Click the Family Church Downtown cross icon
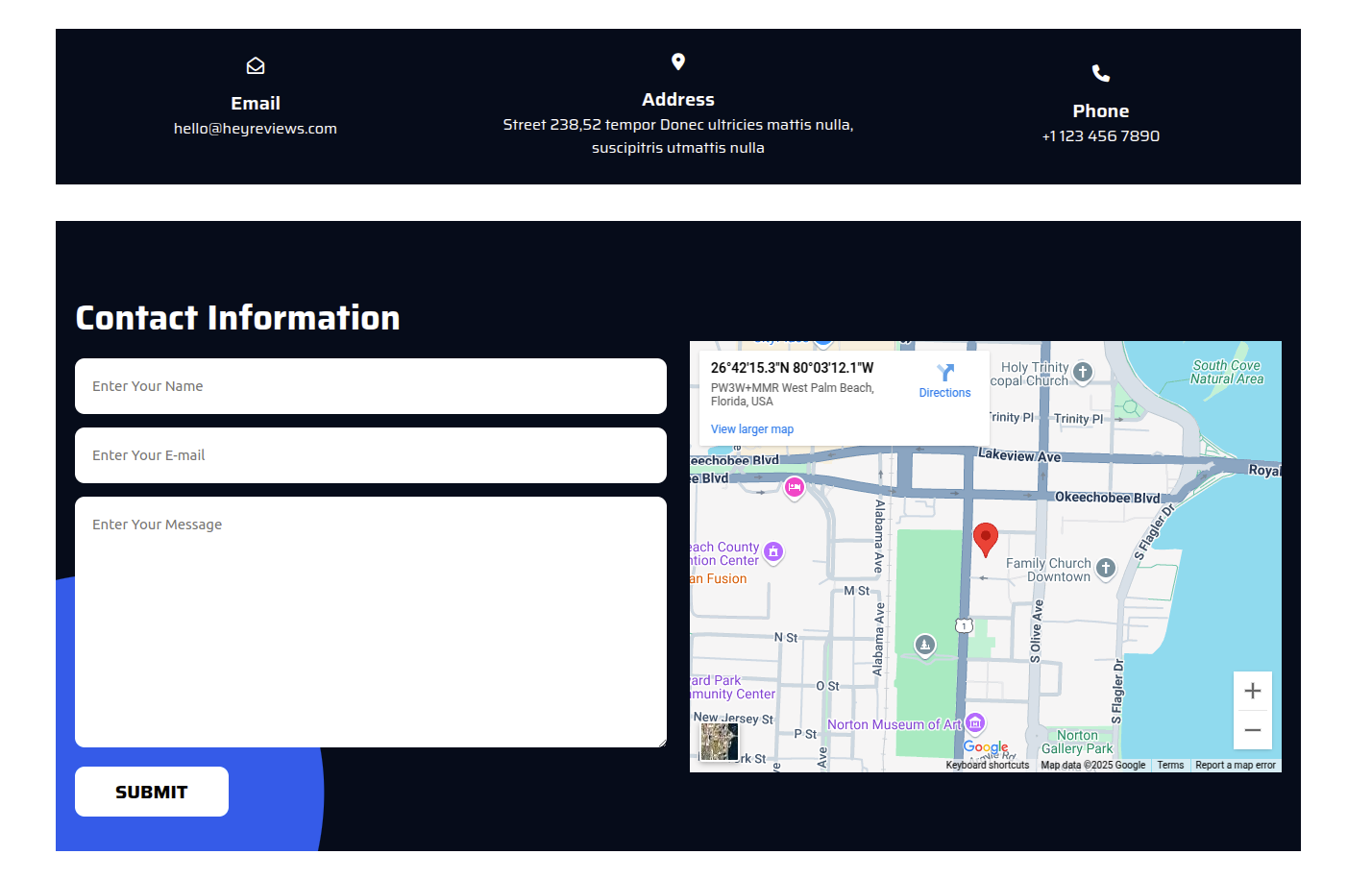1372x879 pixels. (1106, 569)
